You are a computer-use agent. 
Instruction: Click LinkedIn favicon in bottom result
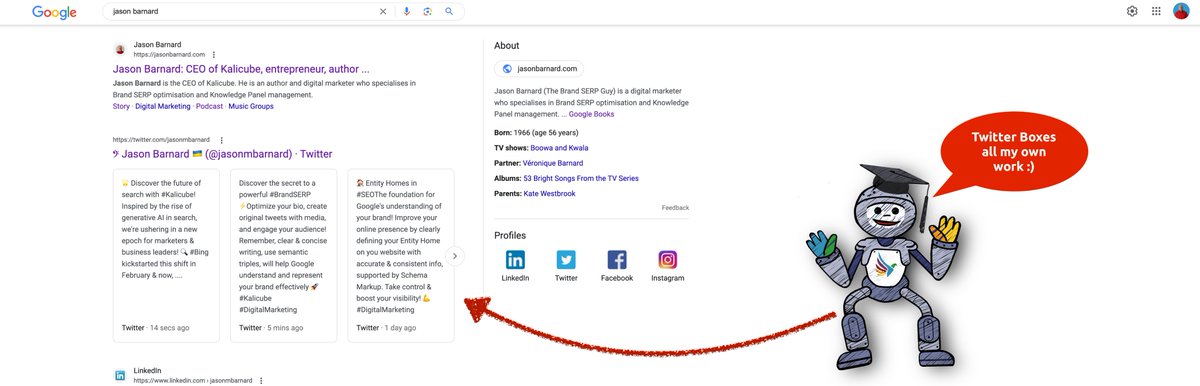120,376
